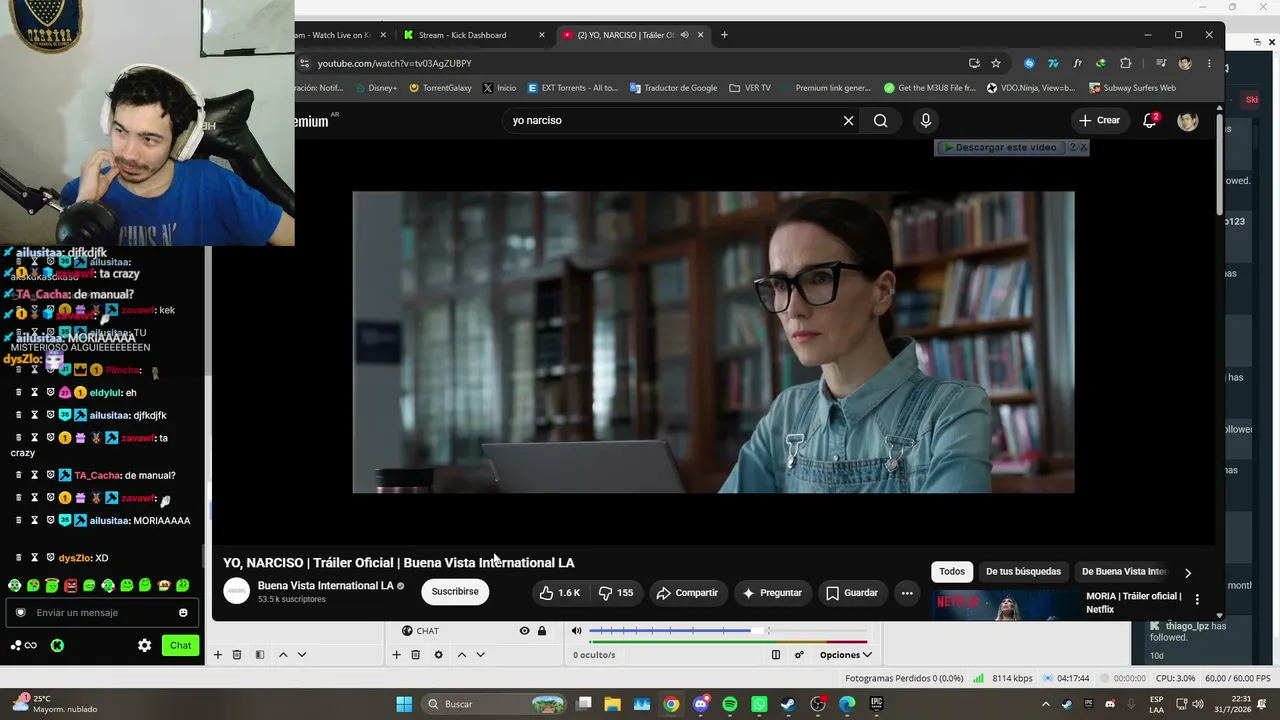The height and width of the screenshot is (720, 1280).
Task: Like the YO, NARCISO trailer video
Action: tap(560, 593)
